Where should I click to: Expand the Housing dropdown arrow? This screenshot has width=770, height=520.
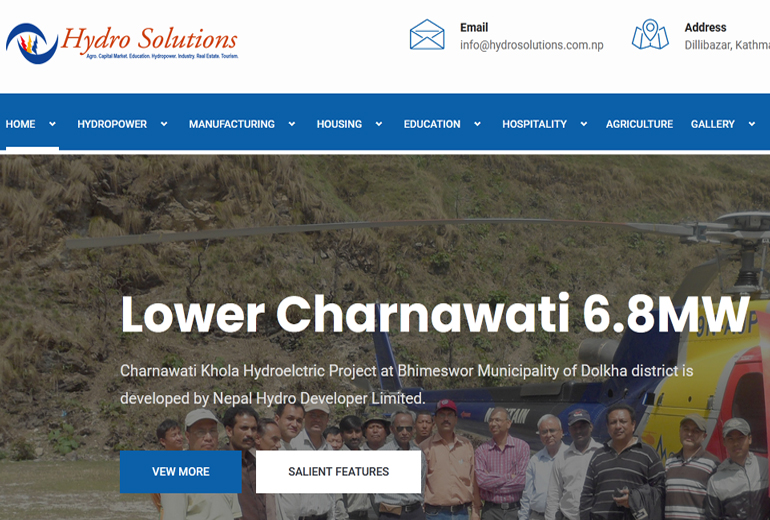tap(379, 124)
